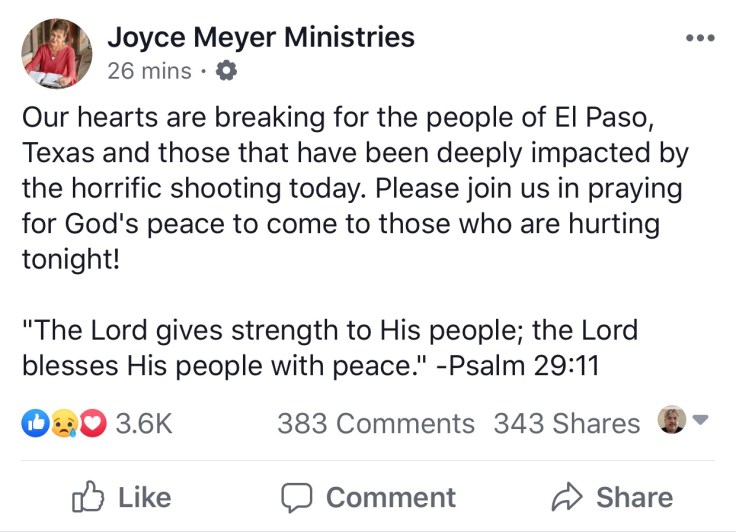Screen dimensions: 736x532
Task: Open the 383 Comments link
Action: (x=375, y=423)
